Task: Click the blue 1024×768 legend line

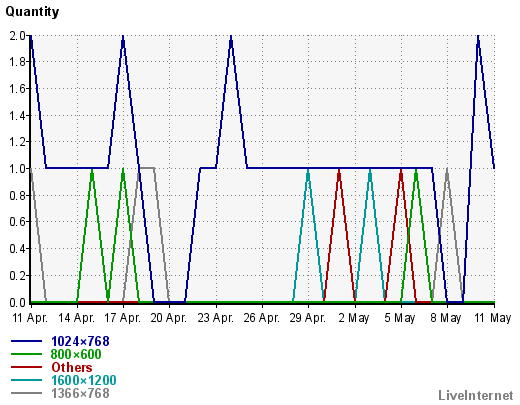Action: (x=26, y=341)
